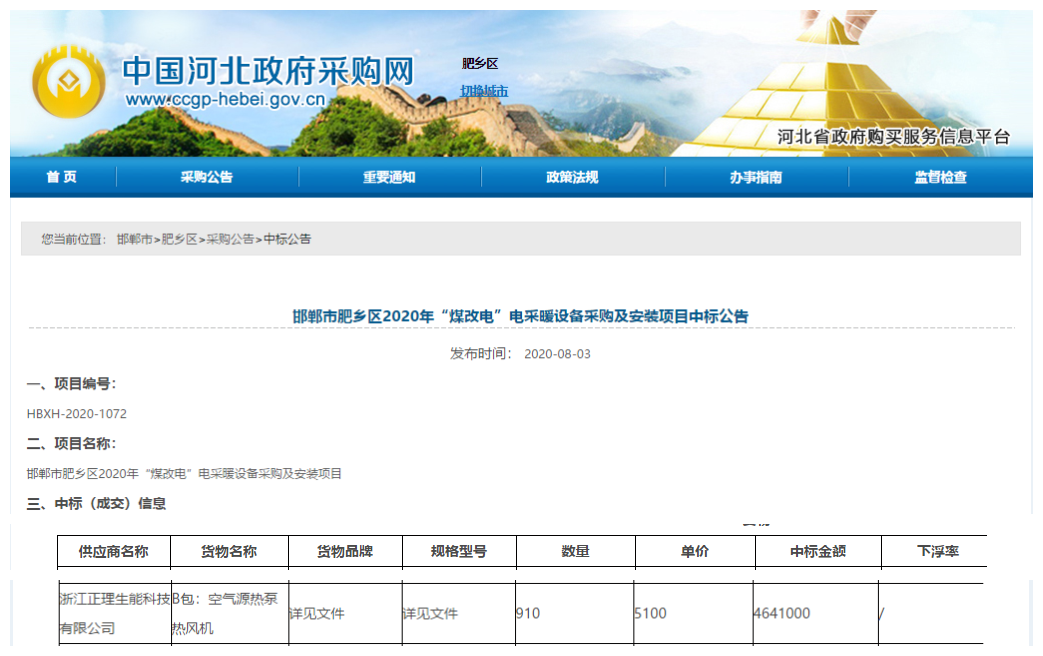Open the 办事指南 menu item
The width and height of the screenshot is (1043, 656).
756,177
